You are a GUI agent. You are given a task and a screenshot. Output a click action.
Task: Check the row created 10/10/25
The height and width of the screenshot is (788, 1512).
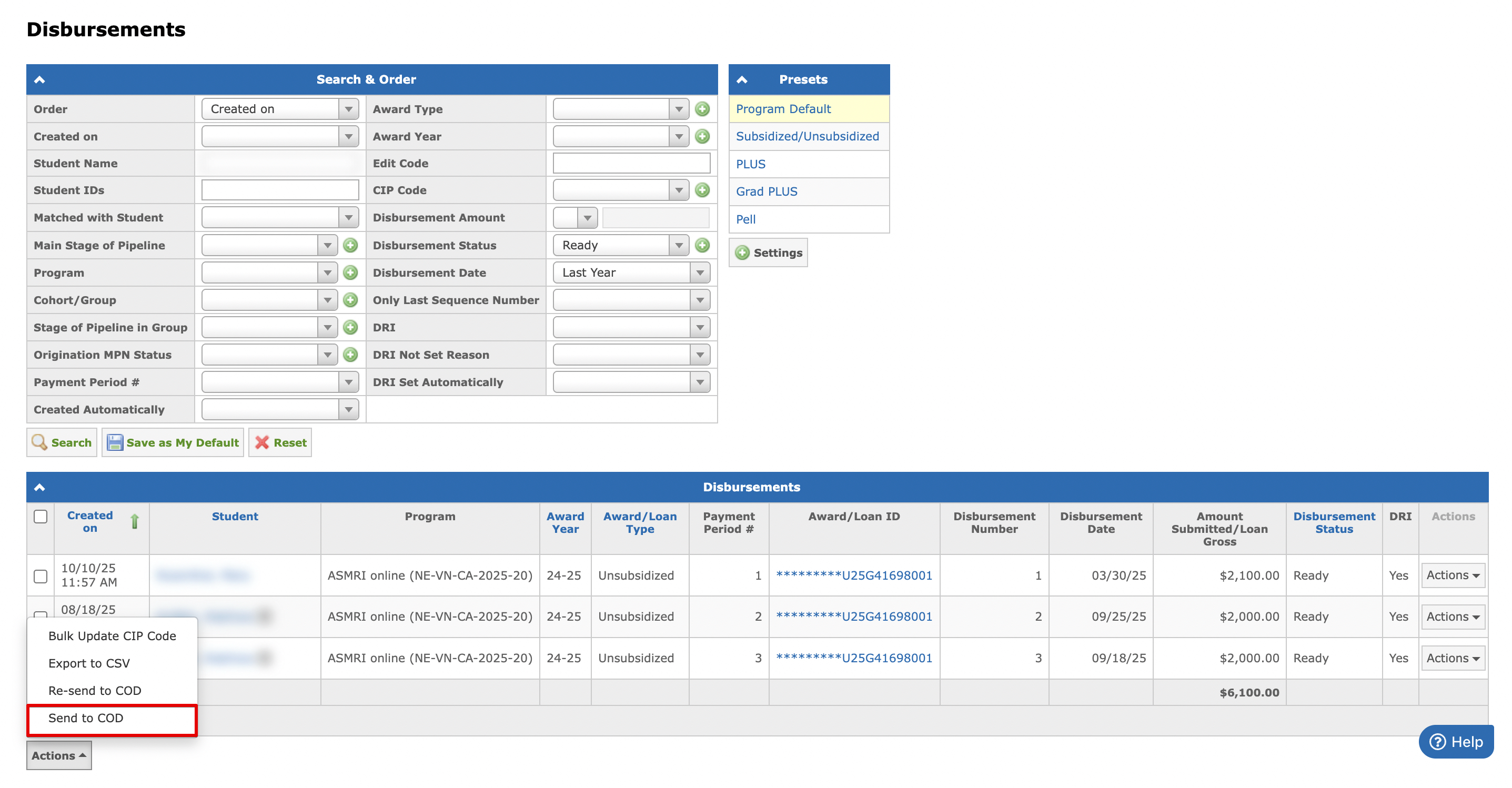click(41, 576)
